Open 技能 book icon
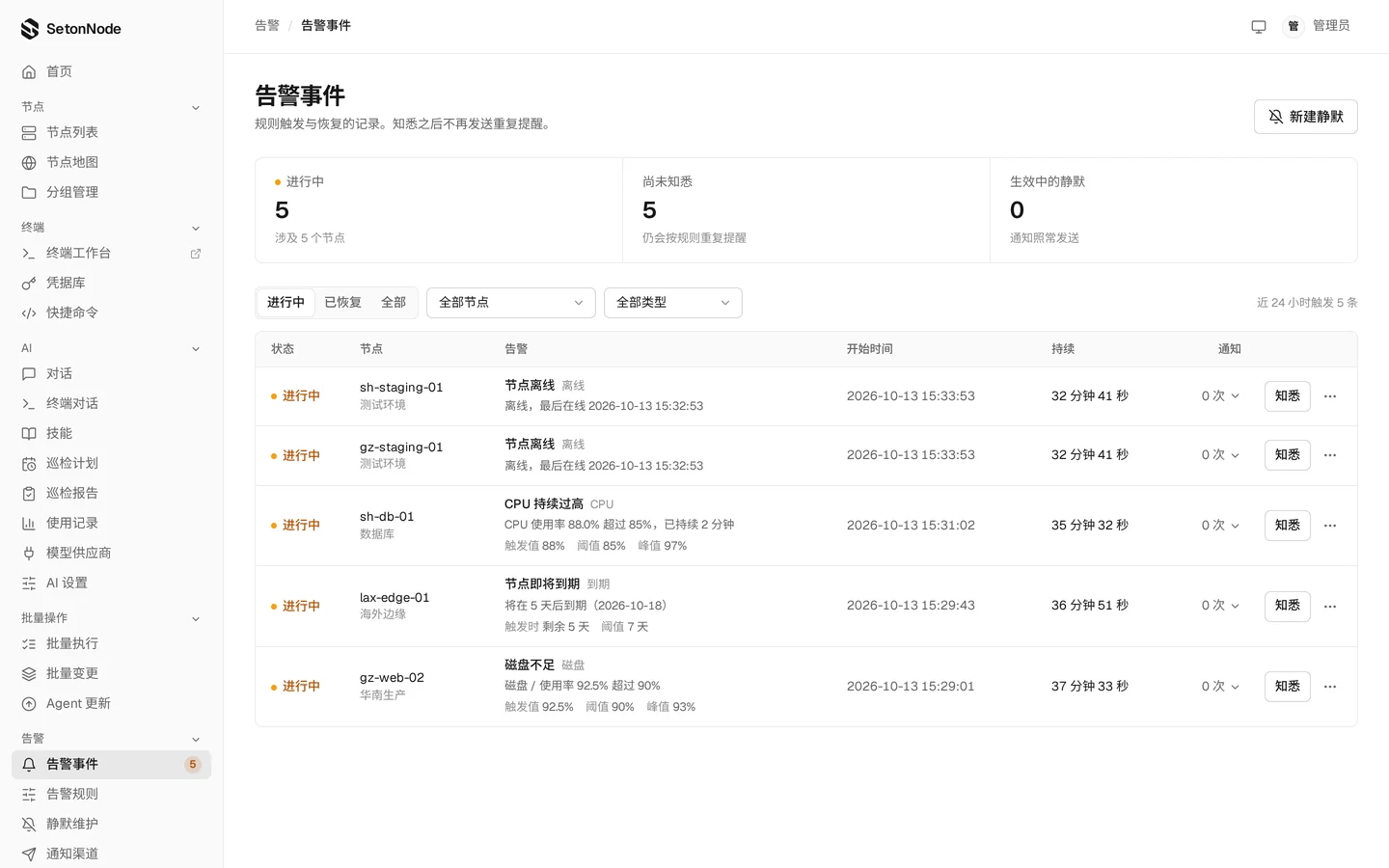Screen dimensions: 1389x868 point(29,434)
